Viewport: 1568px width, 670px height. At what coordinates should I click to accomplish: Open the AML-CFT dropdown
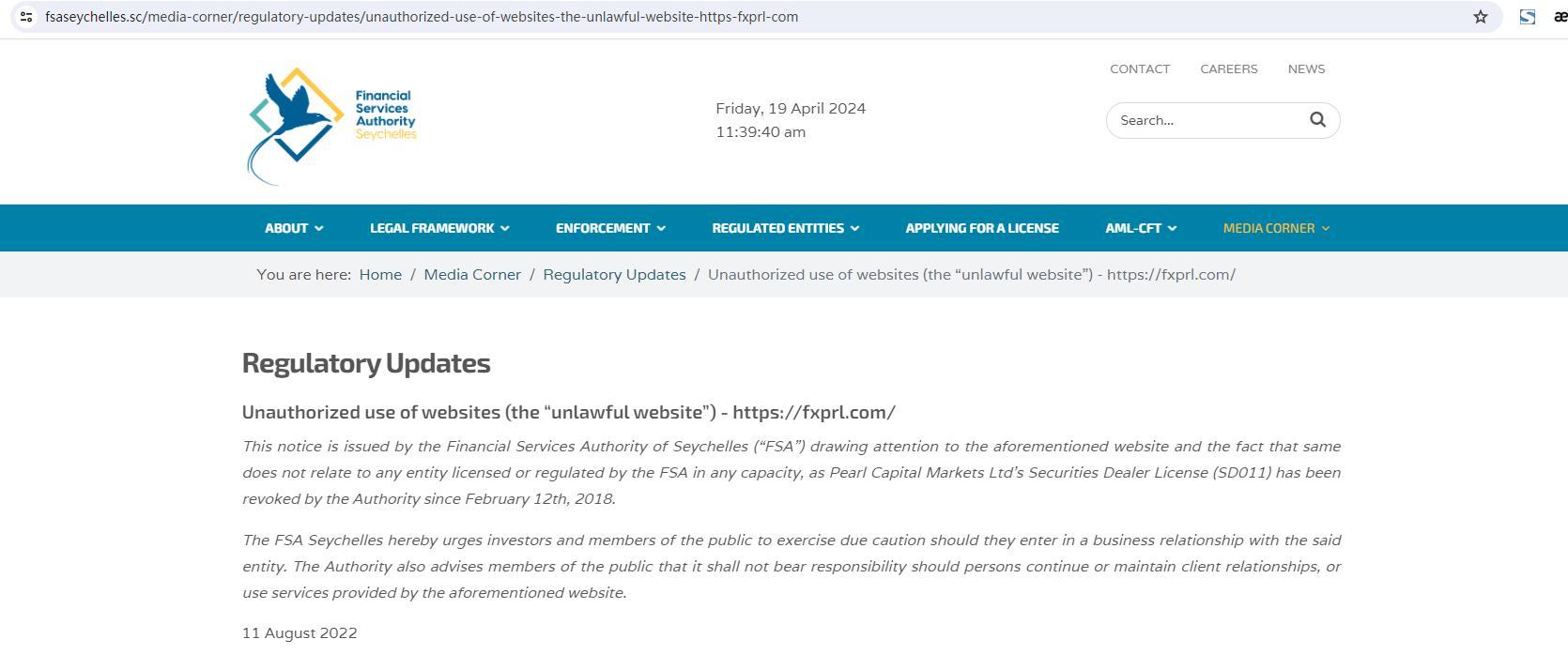tap(1141, 228)
